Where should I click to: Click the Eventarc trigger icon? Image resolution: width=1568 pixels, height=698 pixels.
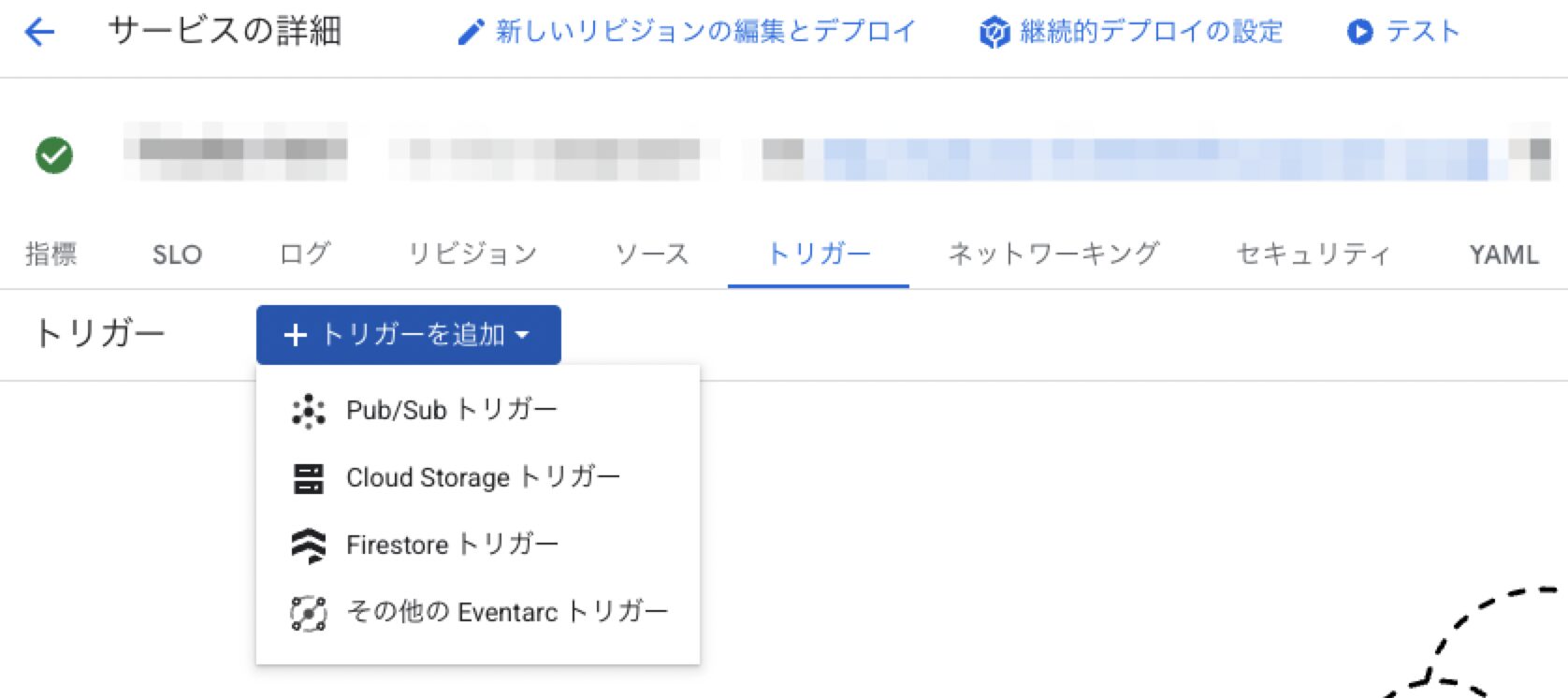[308, 613]
